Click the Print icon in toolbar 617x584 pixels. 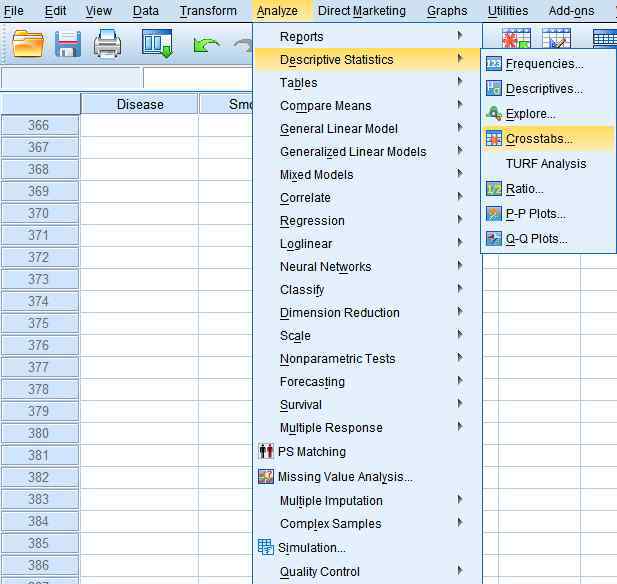pos(107,44)
